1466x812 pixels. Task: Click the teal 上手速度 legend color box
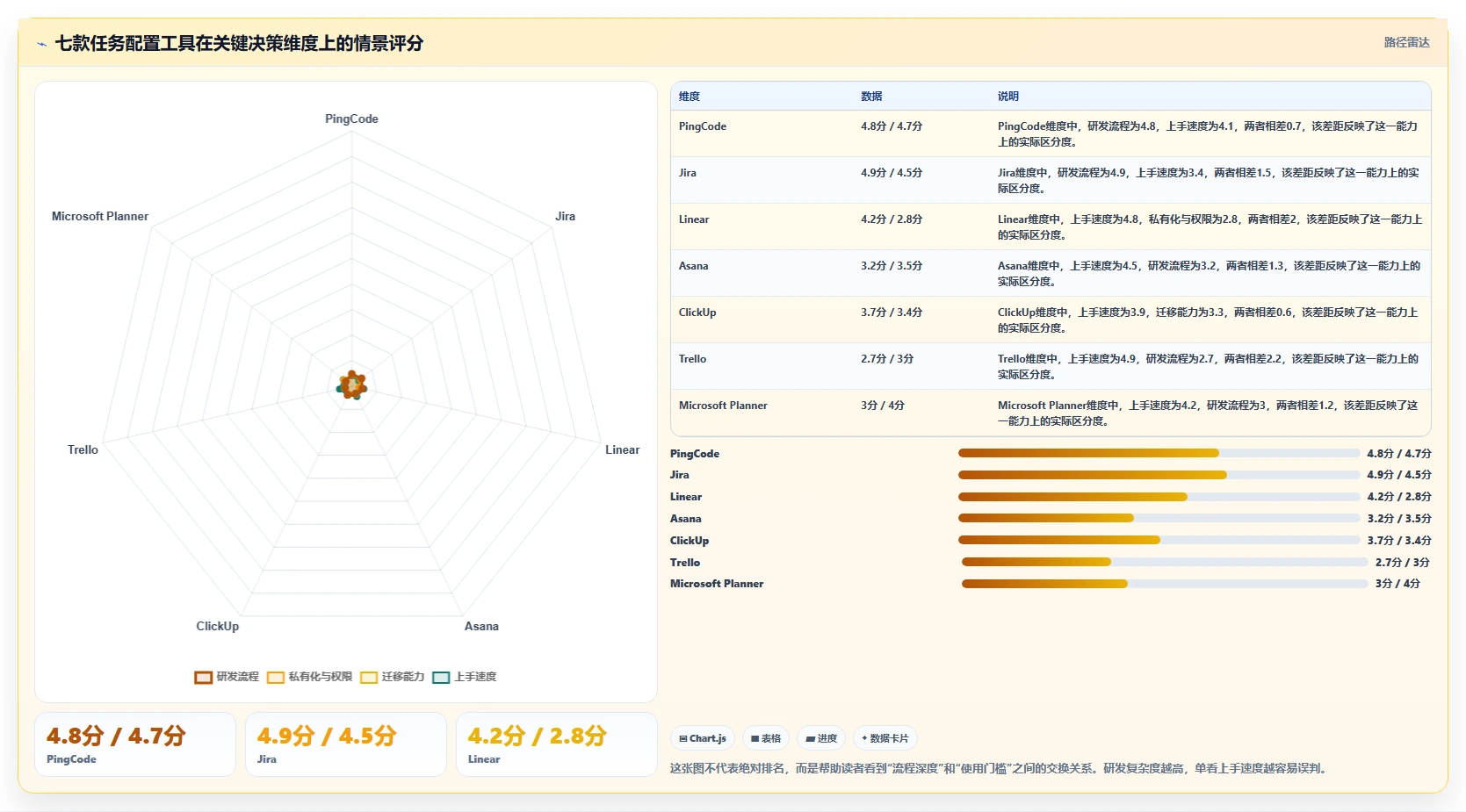pyautogui.click(x=441, y=677)
